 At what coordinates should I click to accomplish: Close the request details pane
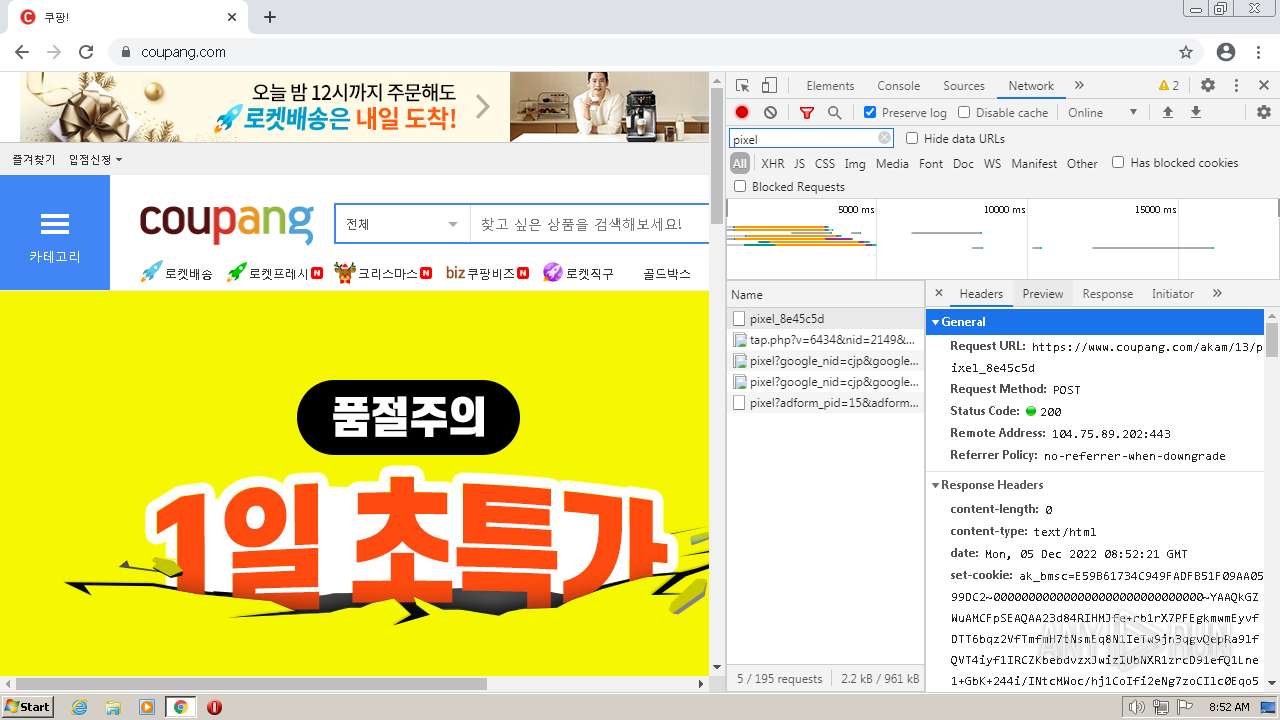click(x=938, y=293)
